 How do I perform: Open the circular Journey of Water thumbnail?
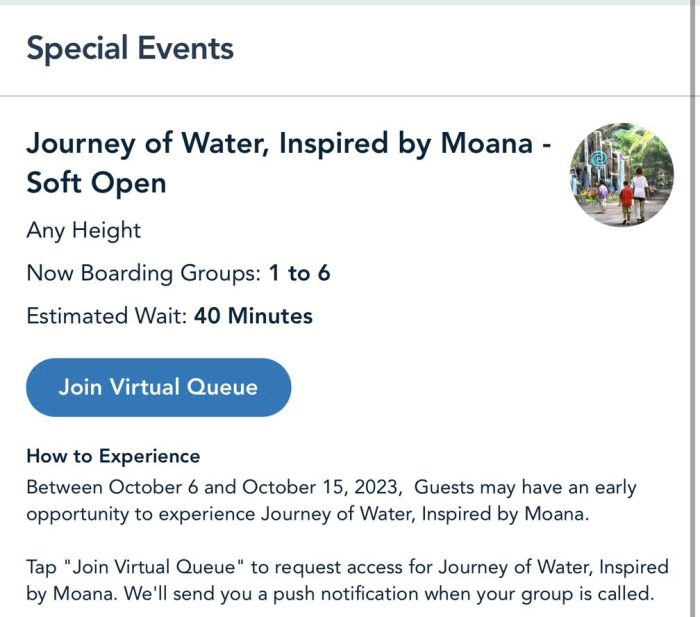[x=622, y=175]
